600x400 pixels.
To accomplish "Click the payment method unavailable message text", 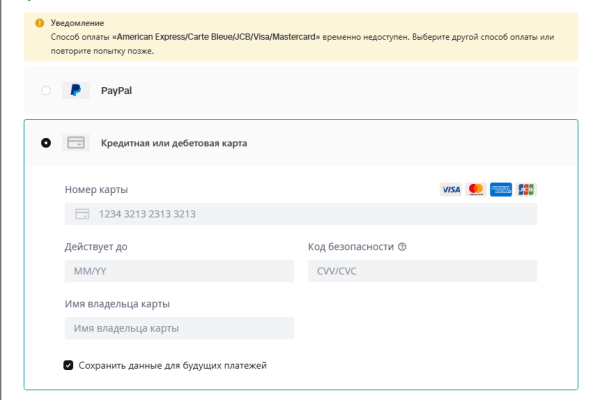I will click(x=302, y=44).
